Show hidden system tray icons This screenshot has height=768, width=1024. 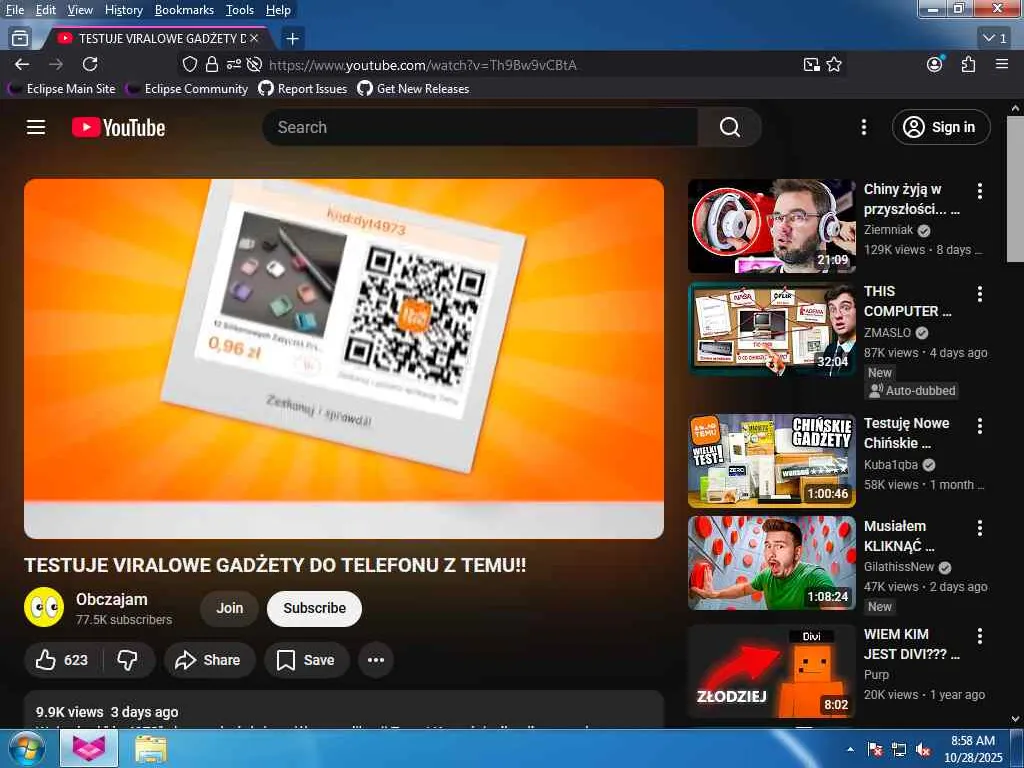point(850,750)
